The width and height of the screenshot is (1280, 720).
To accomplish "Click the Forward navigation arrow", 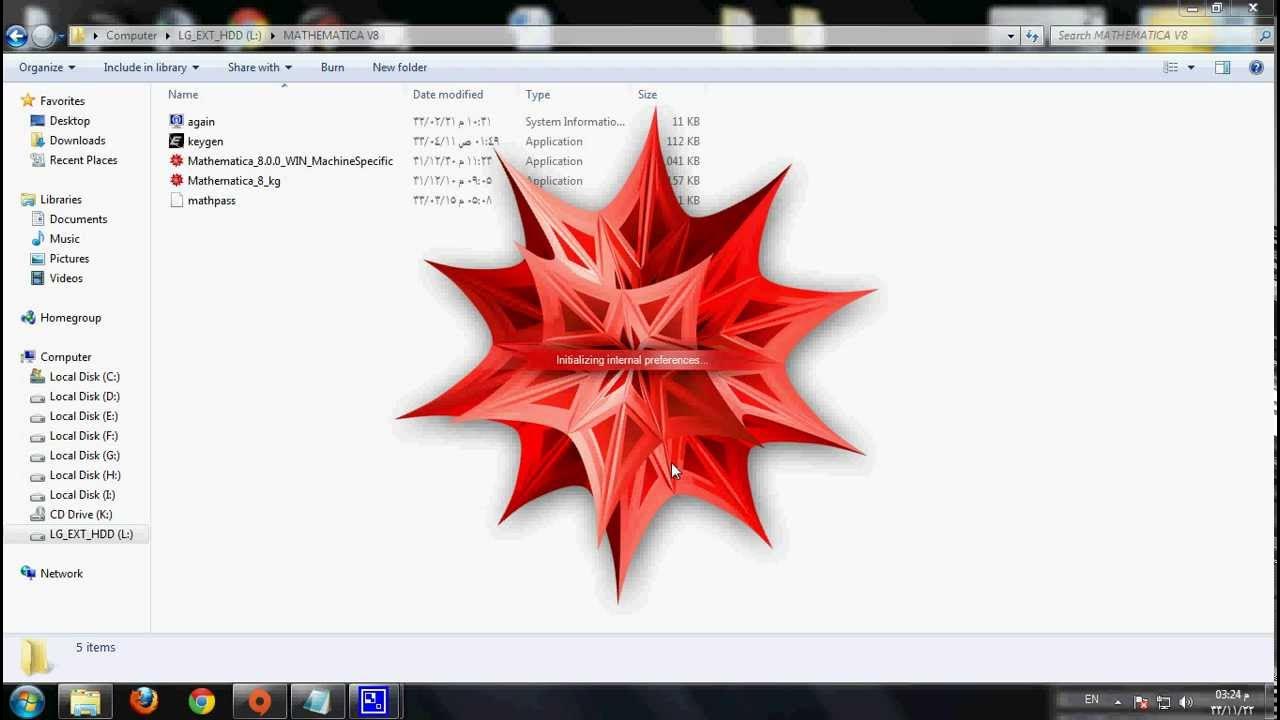I will point(43,36).
